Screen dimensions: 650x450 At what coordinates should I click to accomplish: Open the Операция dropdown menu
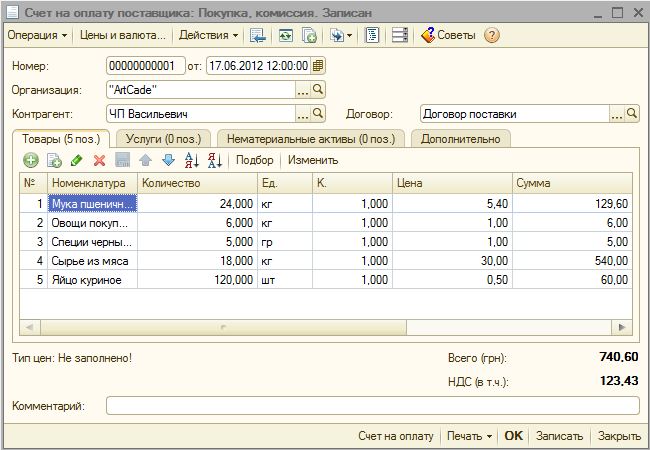(38, 35)
